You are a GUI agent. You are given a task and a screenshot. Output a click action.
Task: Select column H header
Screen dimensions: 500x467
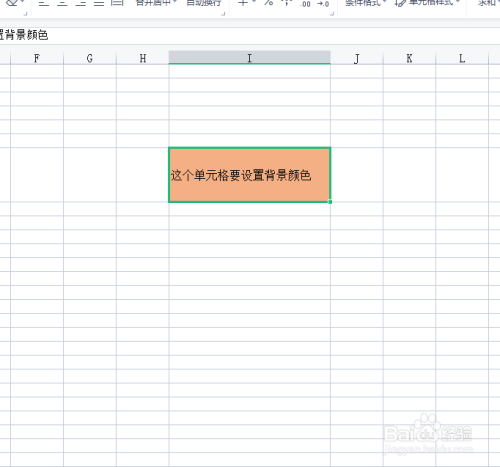pyautogui.click(x=143, y=58)
